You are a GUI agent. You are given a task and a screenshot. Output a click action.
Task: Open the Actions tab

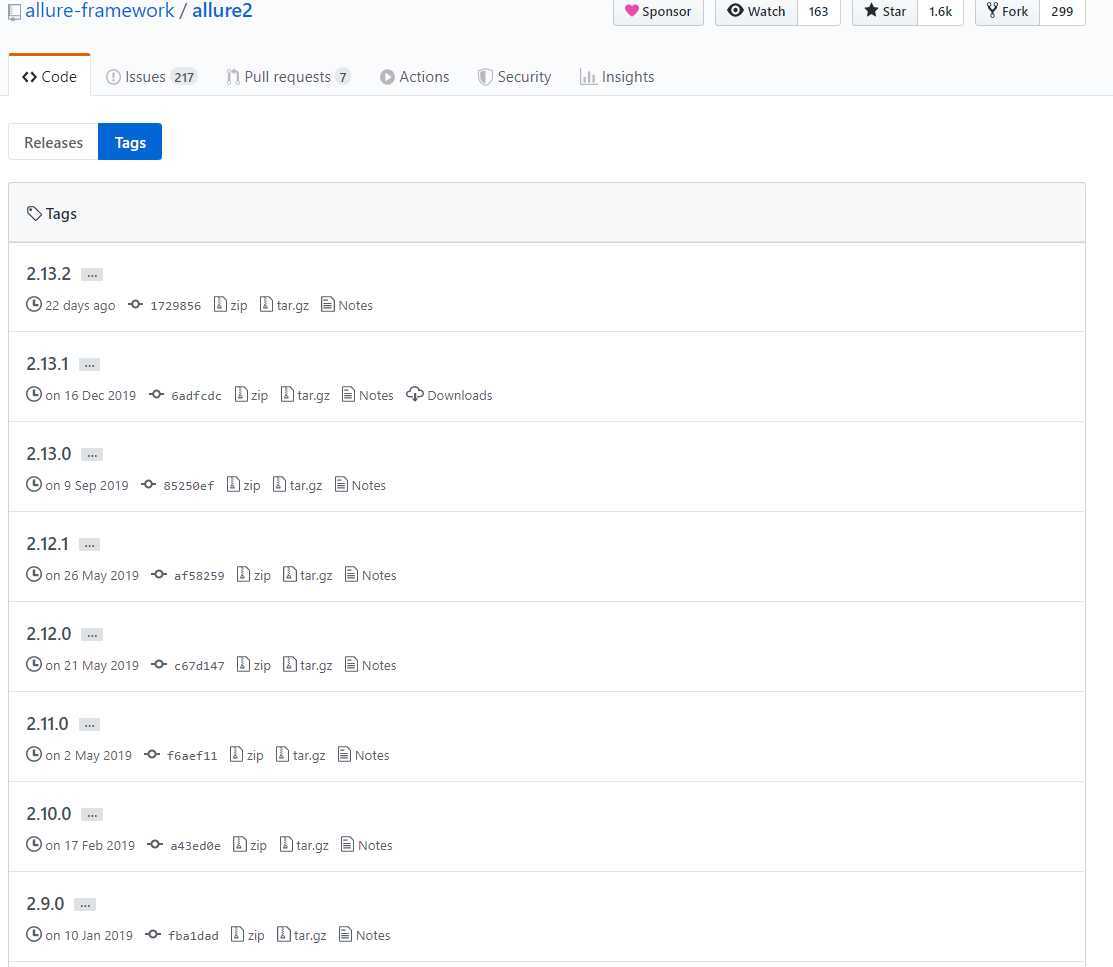(415, 77)
